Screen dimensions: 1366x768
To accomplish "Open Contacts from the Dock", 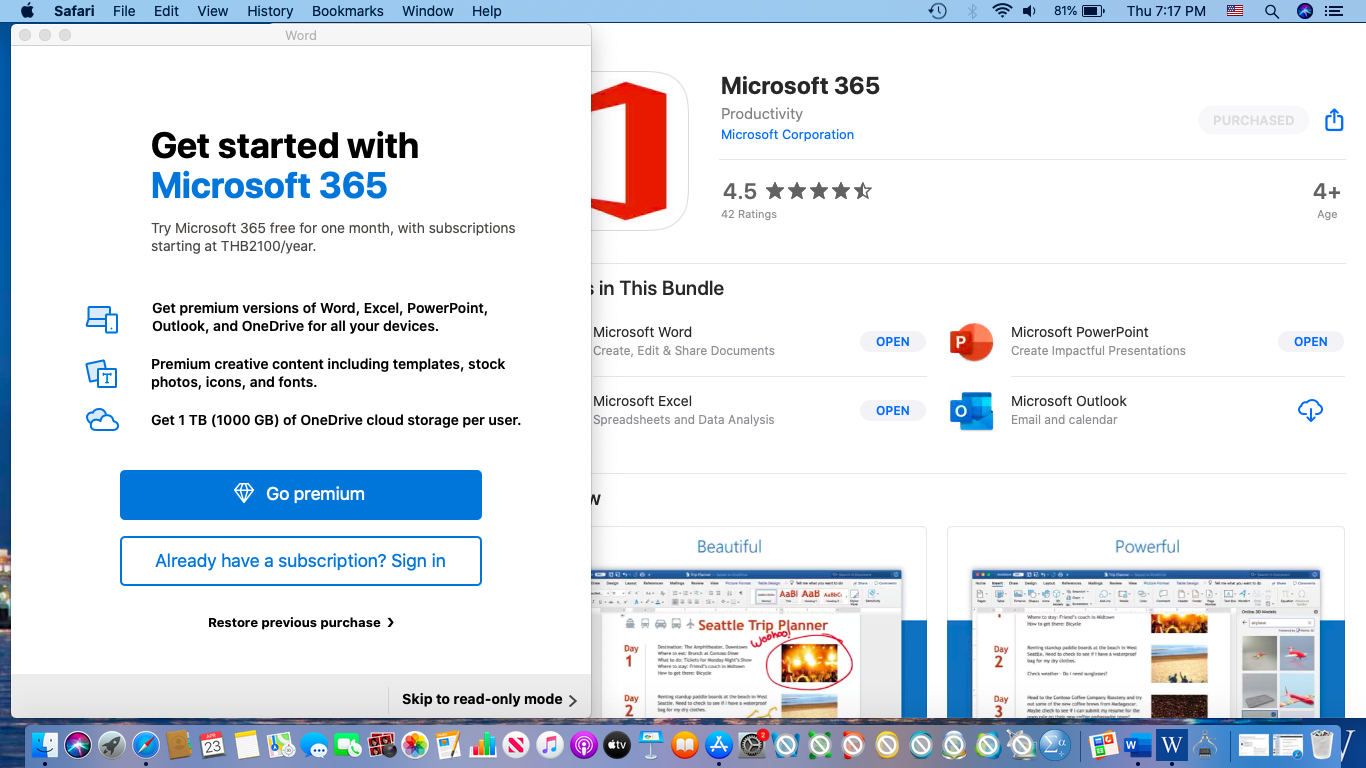I will coord(179,745).
